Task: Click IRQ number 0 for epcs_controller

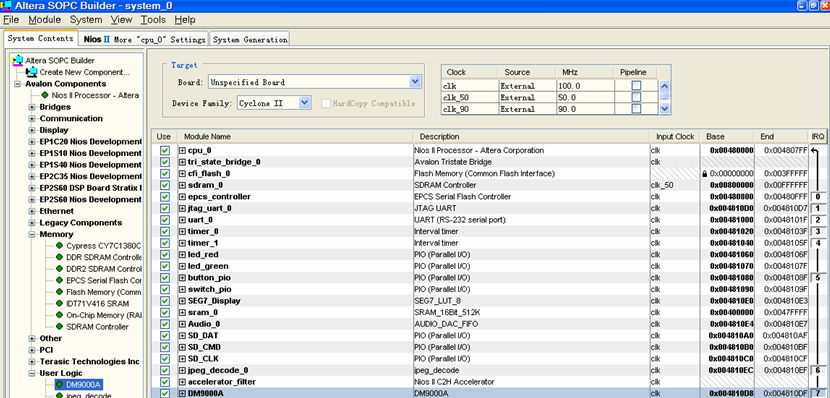Action: click(x=818, y=197)
